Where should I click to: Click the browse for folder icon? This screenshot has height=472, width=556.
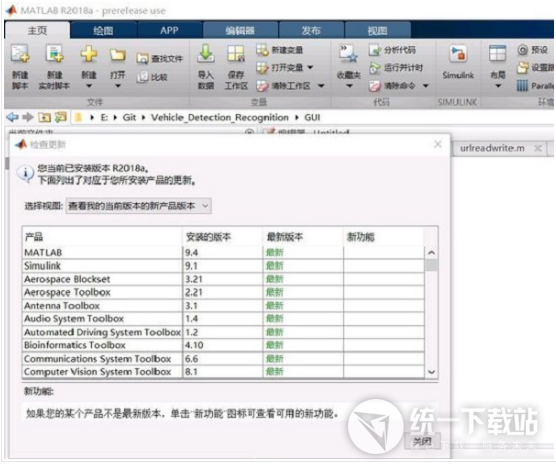click(x=61, y=117)
